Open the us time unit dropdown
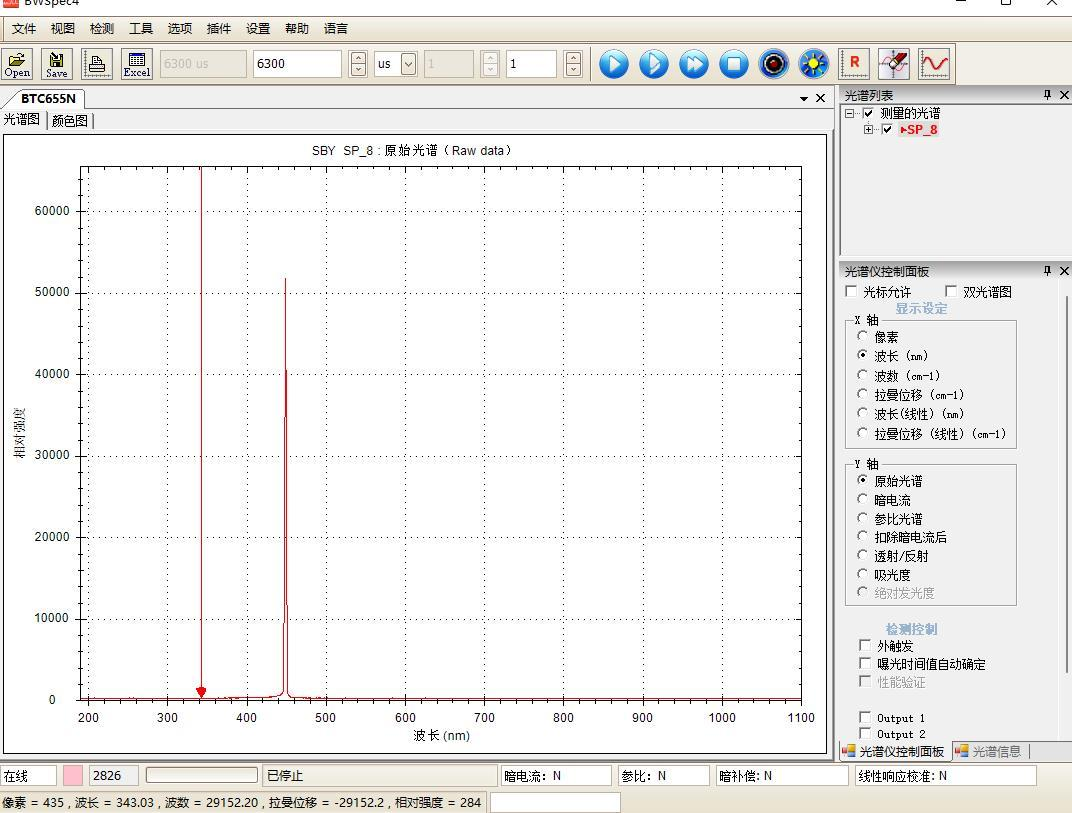The height and width of the screenshot is (813, 1072). click(x=408, y=64)
